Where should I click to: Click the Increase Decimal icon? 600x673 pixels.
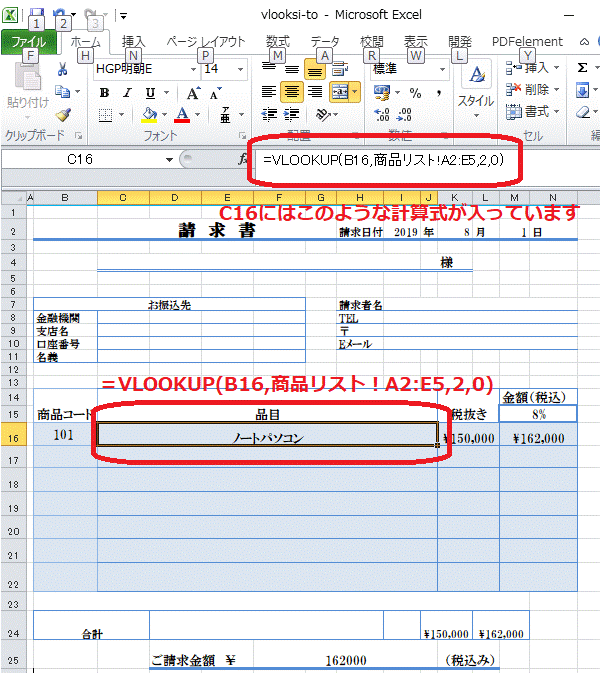[383, 115]
